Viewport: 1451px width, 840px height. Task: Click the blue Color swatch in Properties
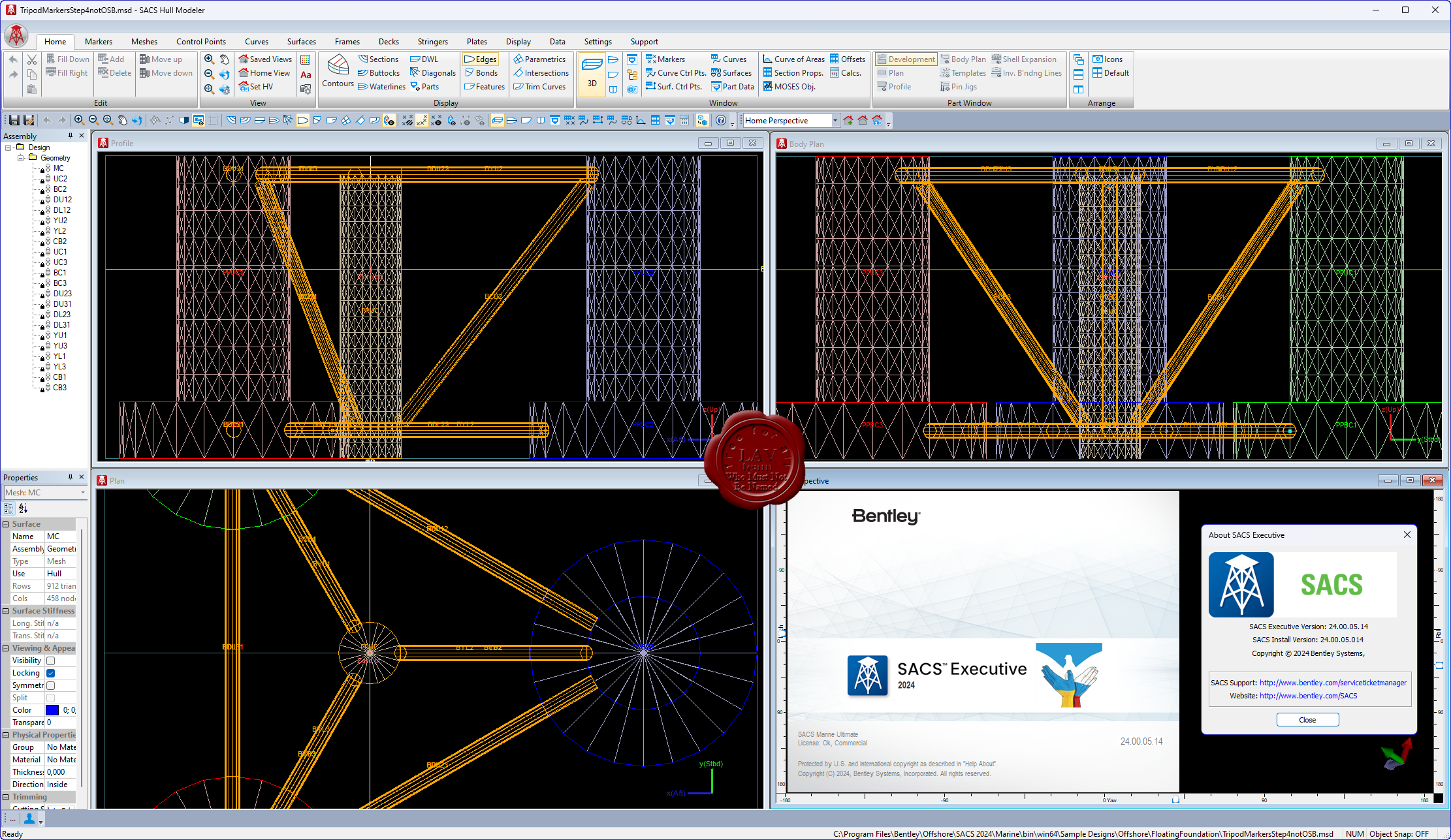[52, 710]
